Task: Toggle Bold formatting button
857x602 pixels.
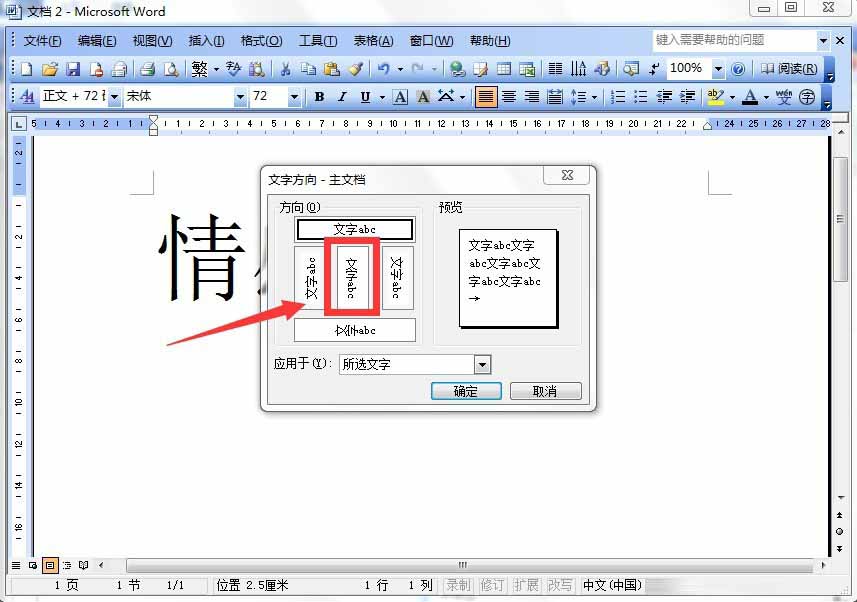Action: (x=319, y=97)
